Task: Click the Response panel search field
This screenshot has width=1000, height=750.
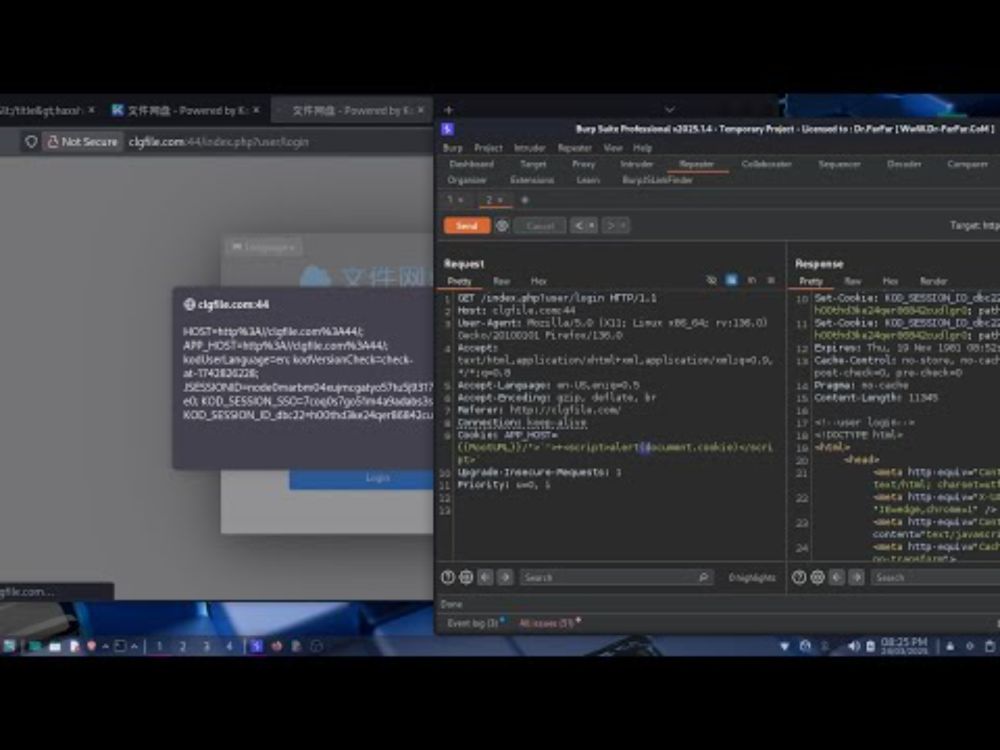Action: (x=935, y=577)
